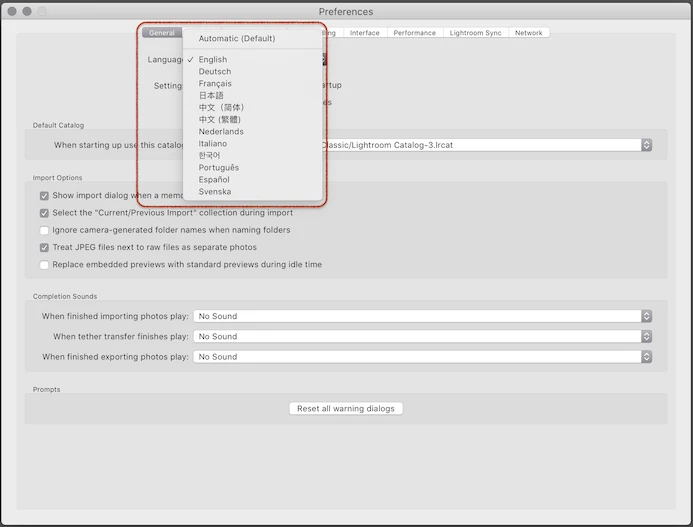Choose Nederlands in language menu
The width and height of the screenshot is (693, 527).
tap(252, 131)
